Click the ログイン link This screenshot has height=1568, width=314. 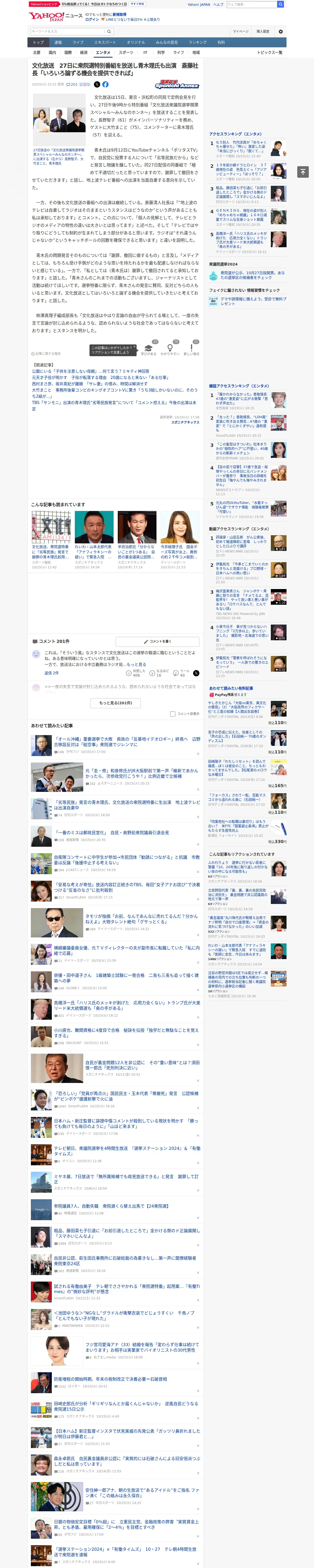pyautogui.click(x=92, y=20)
